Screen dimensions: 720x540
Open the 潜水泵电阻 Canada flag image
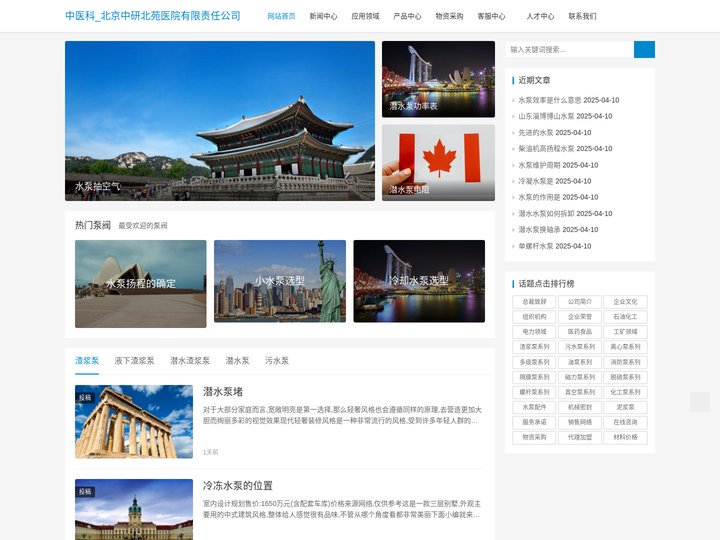[x=439, y=163]
